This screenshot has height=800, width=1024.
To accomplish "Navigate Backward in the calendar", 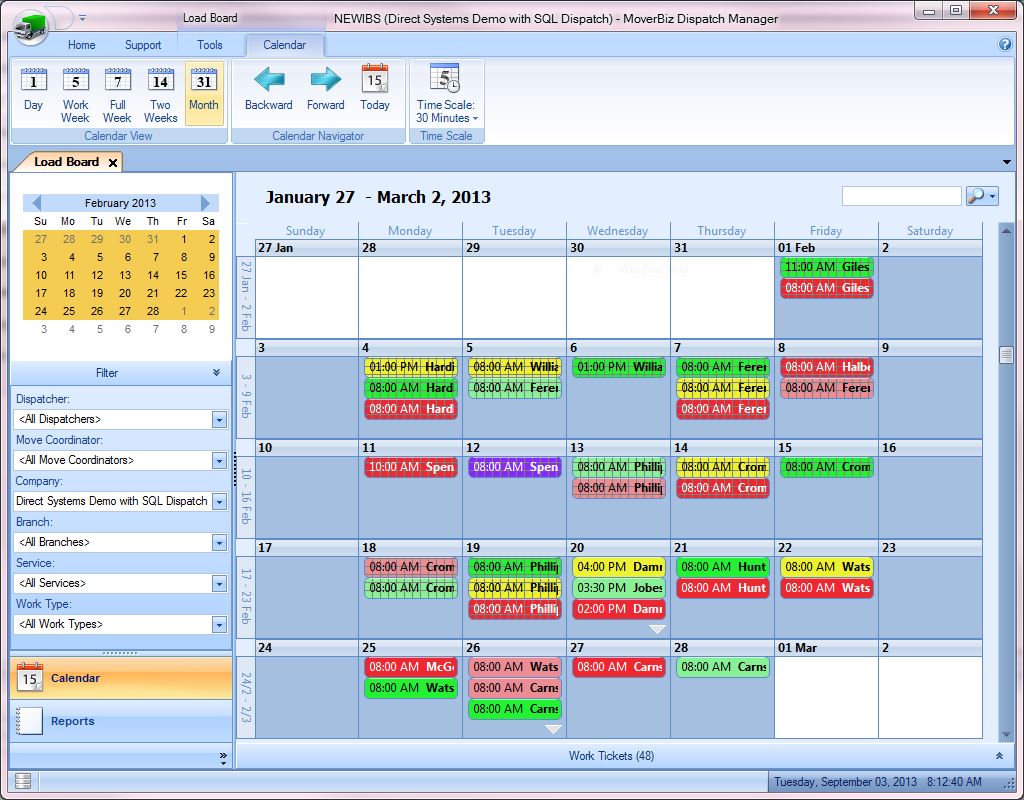I will pos(268,90).
